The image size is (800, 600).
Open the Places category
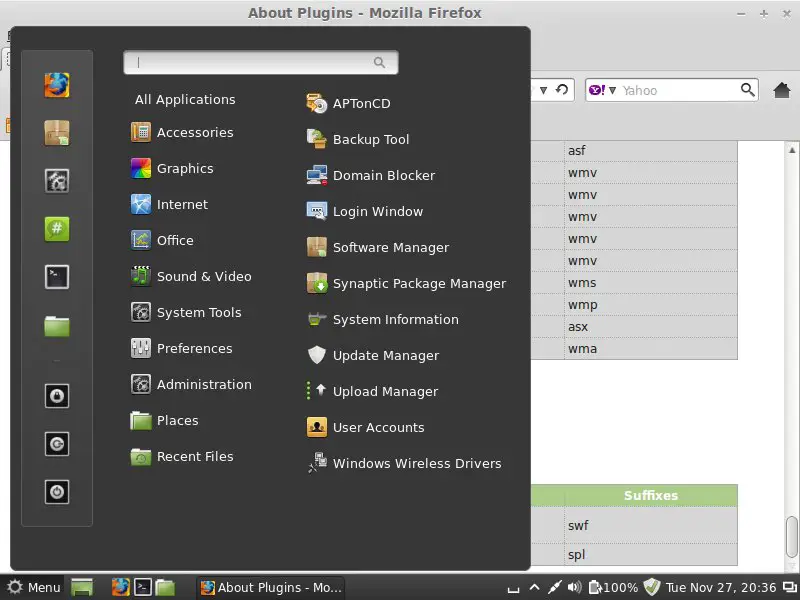pos(165,420)
